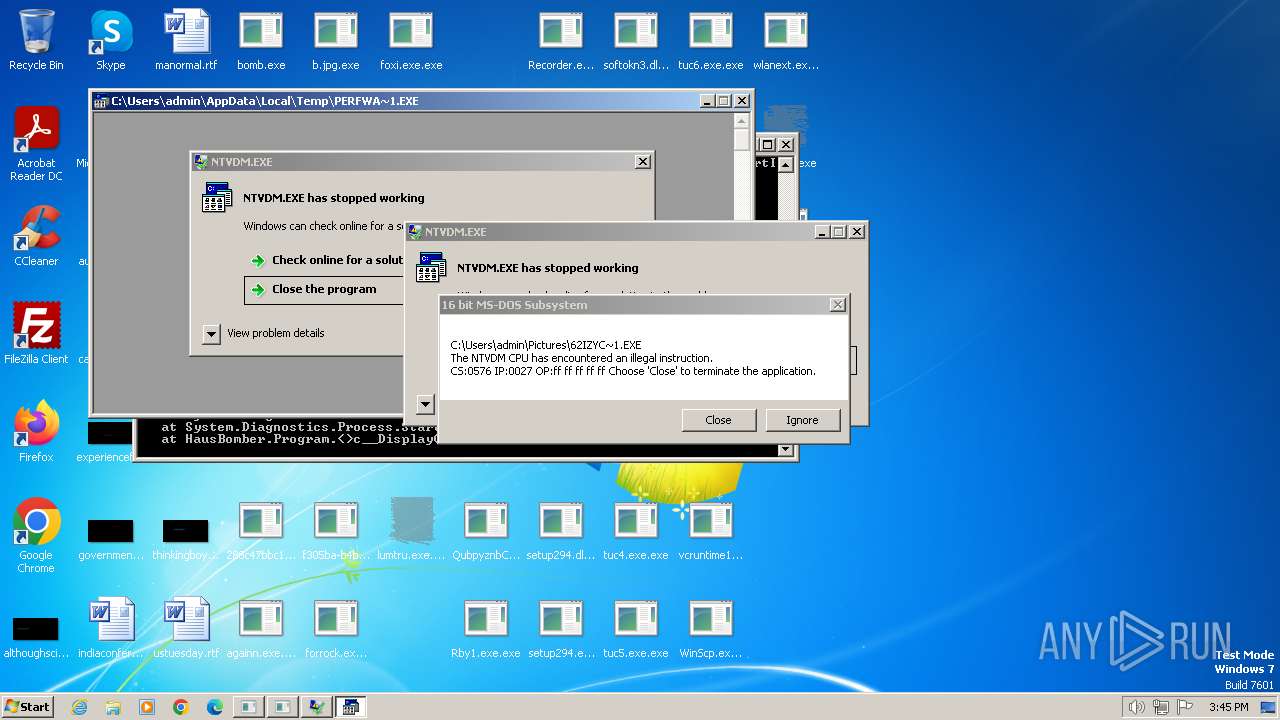
Task: Open the Start menu
Action: pyautogui.click(x=27, y=706)
